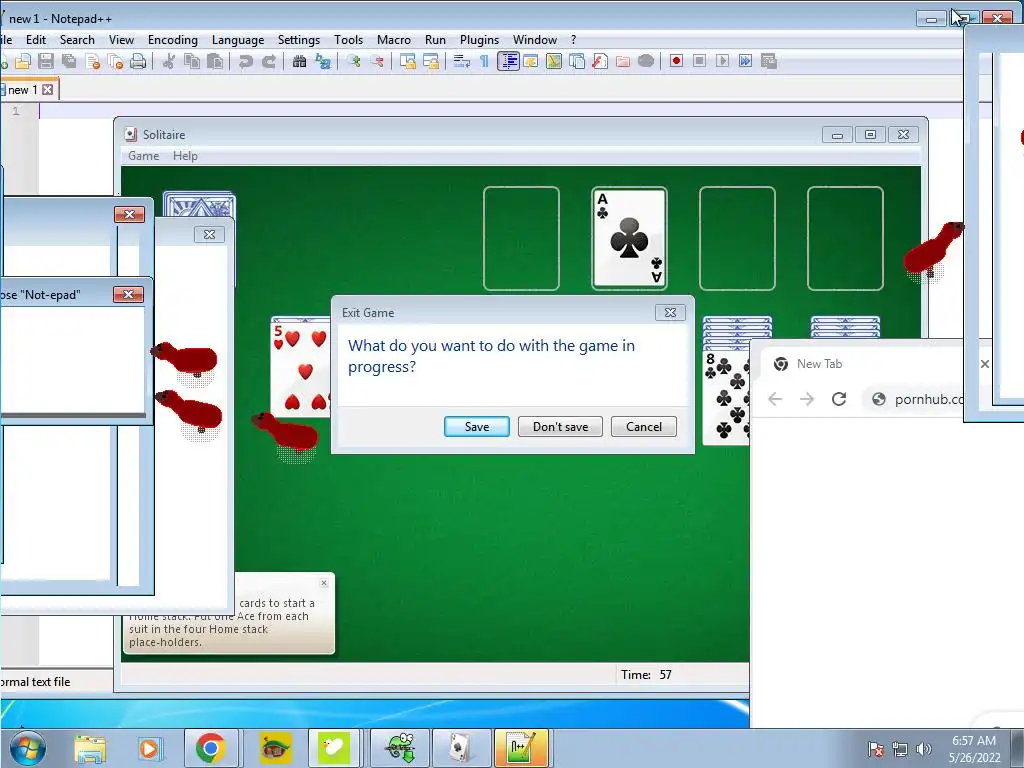Open Solitaire from the taskbar cards icon
Viewport: 1024px width, 768px height.
(461, 748)
